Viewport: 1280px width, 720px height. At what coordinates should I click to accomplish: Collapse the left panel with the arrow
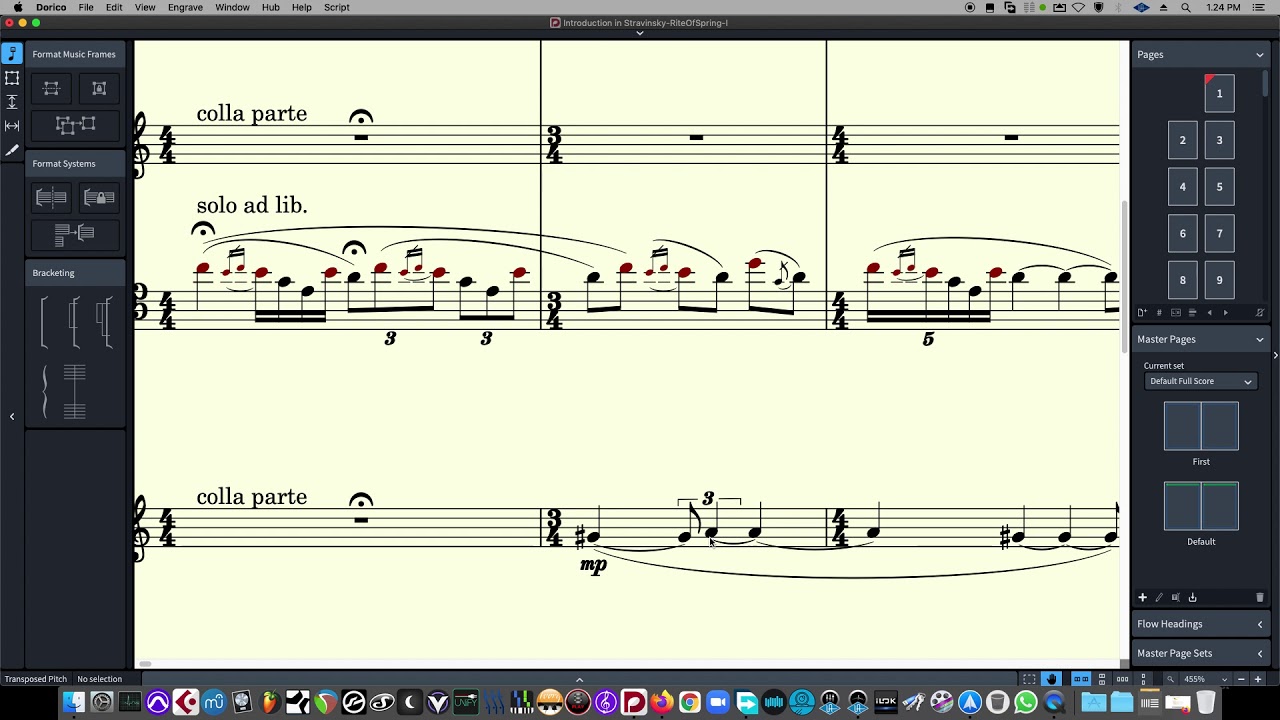pyautogui.click(x=12, y=416)
